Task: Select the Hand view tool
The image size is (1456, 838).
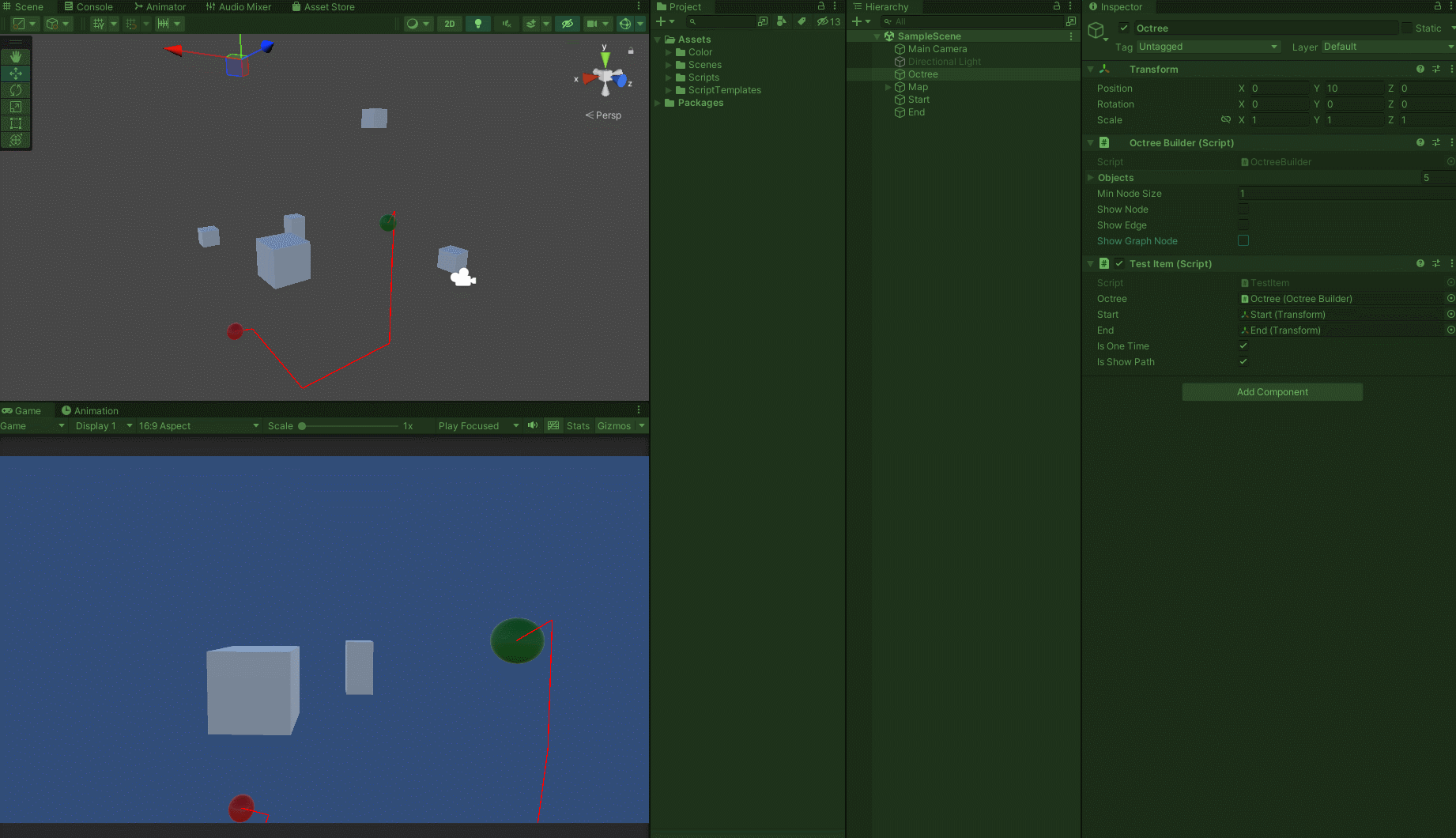Action: (x=16, y=57)
